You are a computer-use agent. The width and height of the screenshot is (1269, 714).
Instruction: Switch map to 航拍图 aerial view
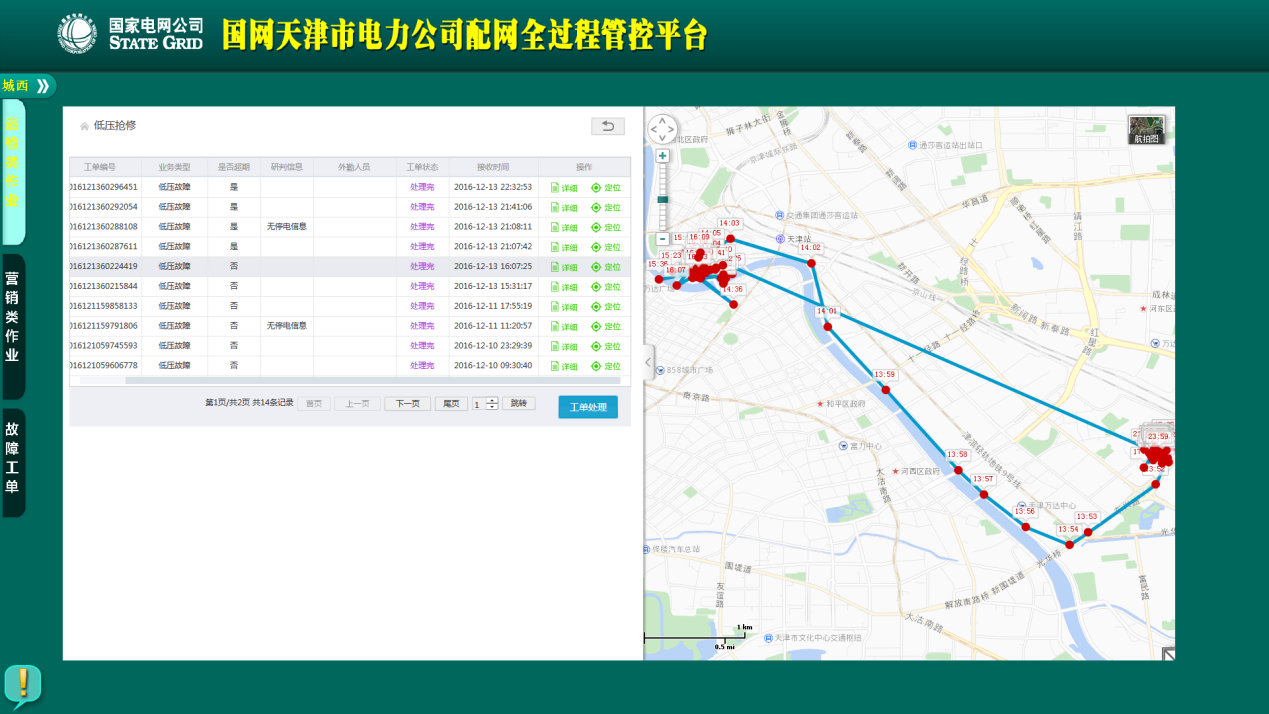point(1146,130)
